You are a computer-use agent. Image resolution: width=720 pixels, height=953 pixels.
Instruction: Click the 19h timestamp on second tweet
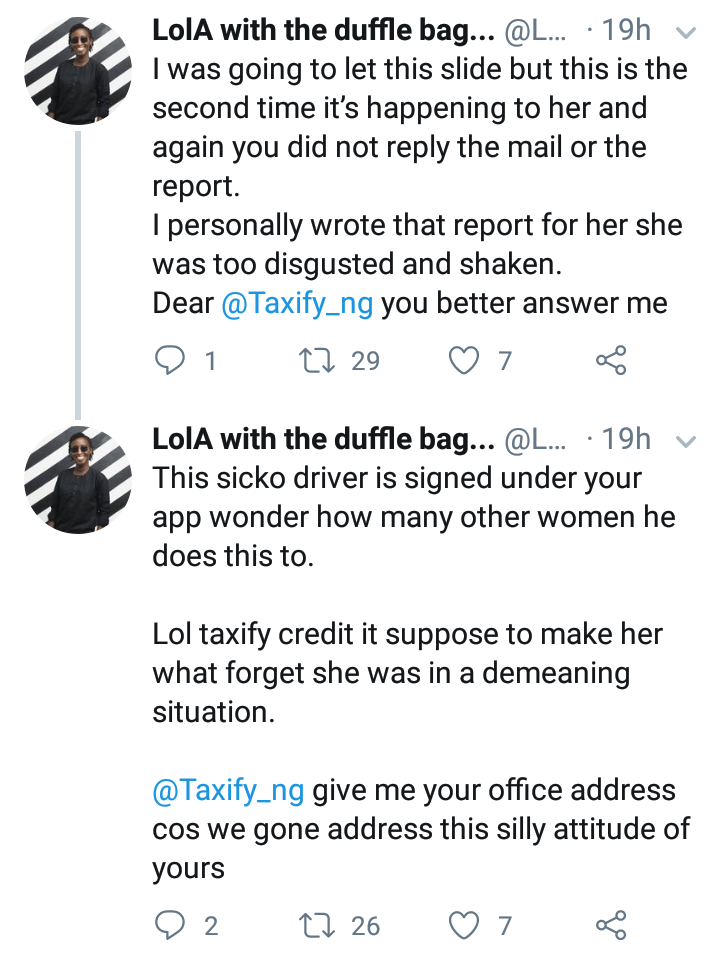(x=627, y=439)
